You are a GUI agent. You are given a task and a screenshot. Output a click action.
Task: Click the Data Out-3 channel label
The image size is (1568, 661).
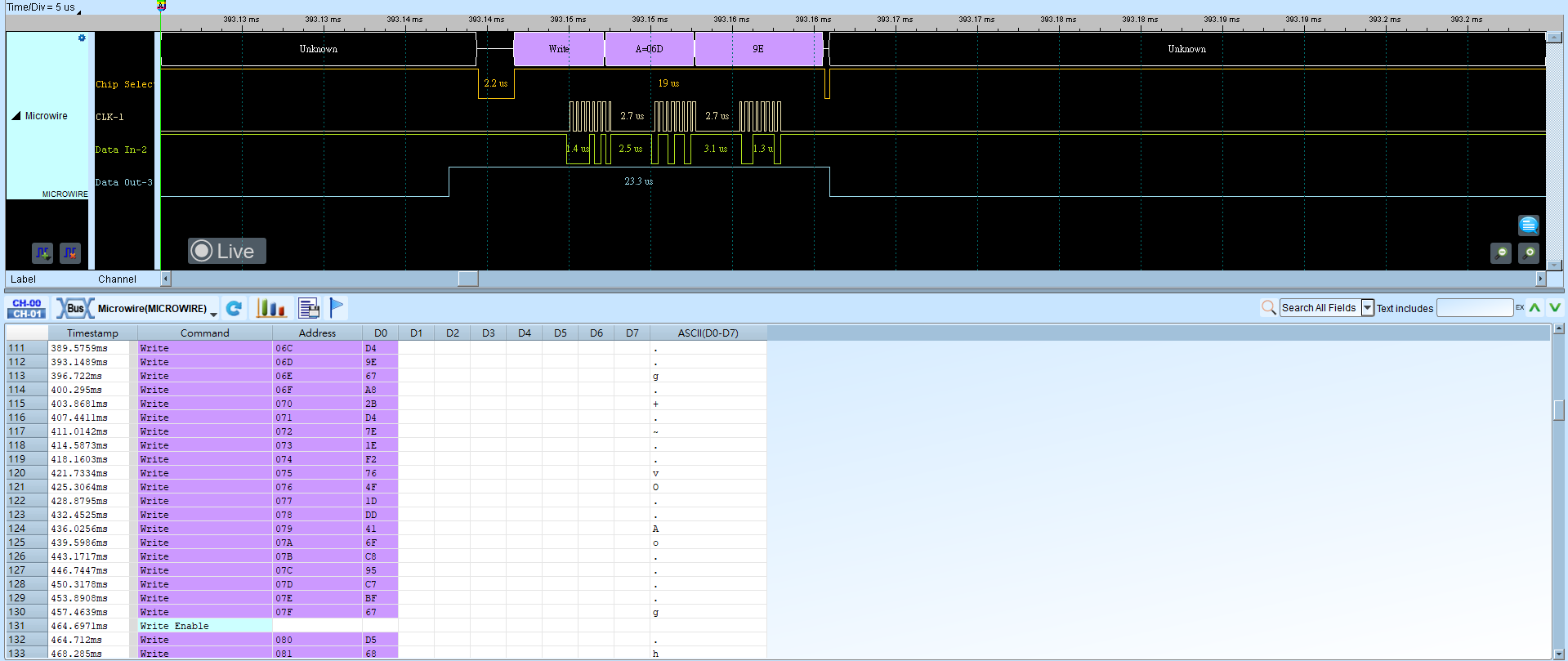coord(124,182)
